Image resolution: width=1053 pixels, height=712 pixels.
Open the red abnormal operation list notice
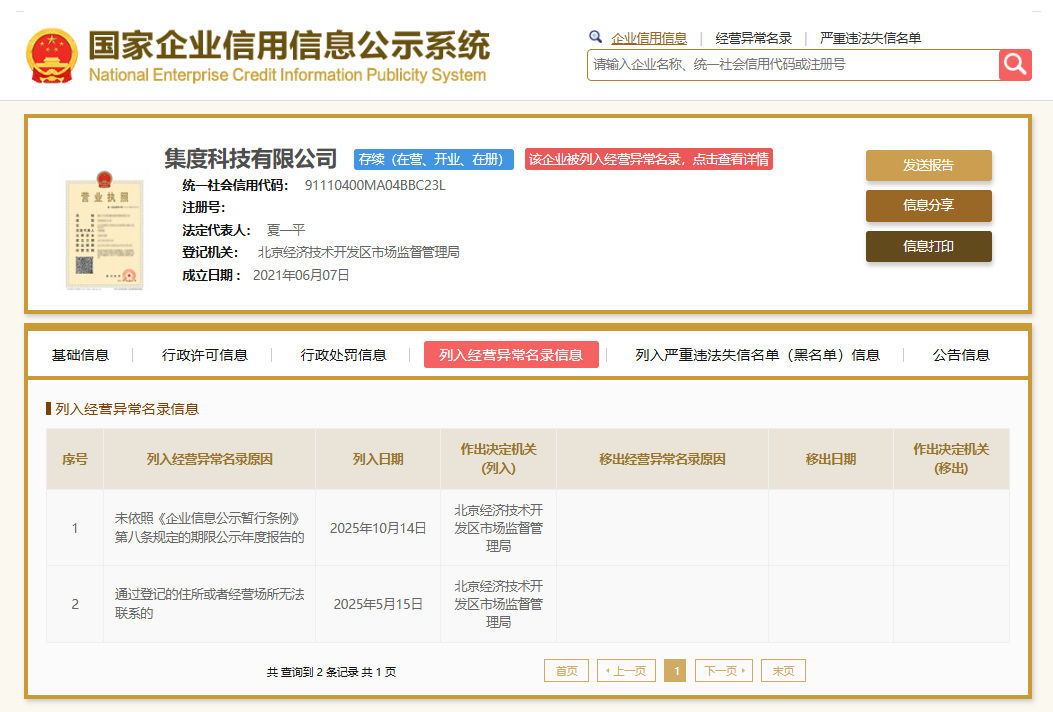tap(648, 160)
